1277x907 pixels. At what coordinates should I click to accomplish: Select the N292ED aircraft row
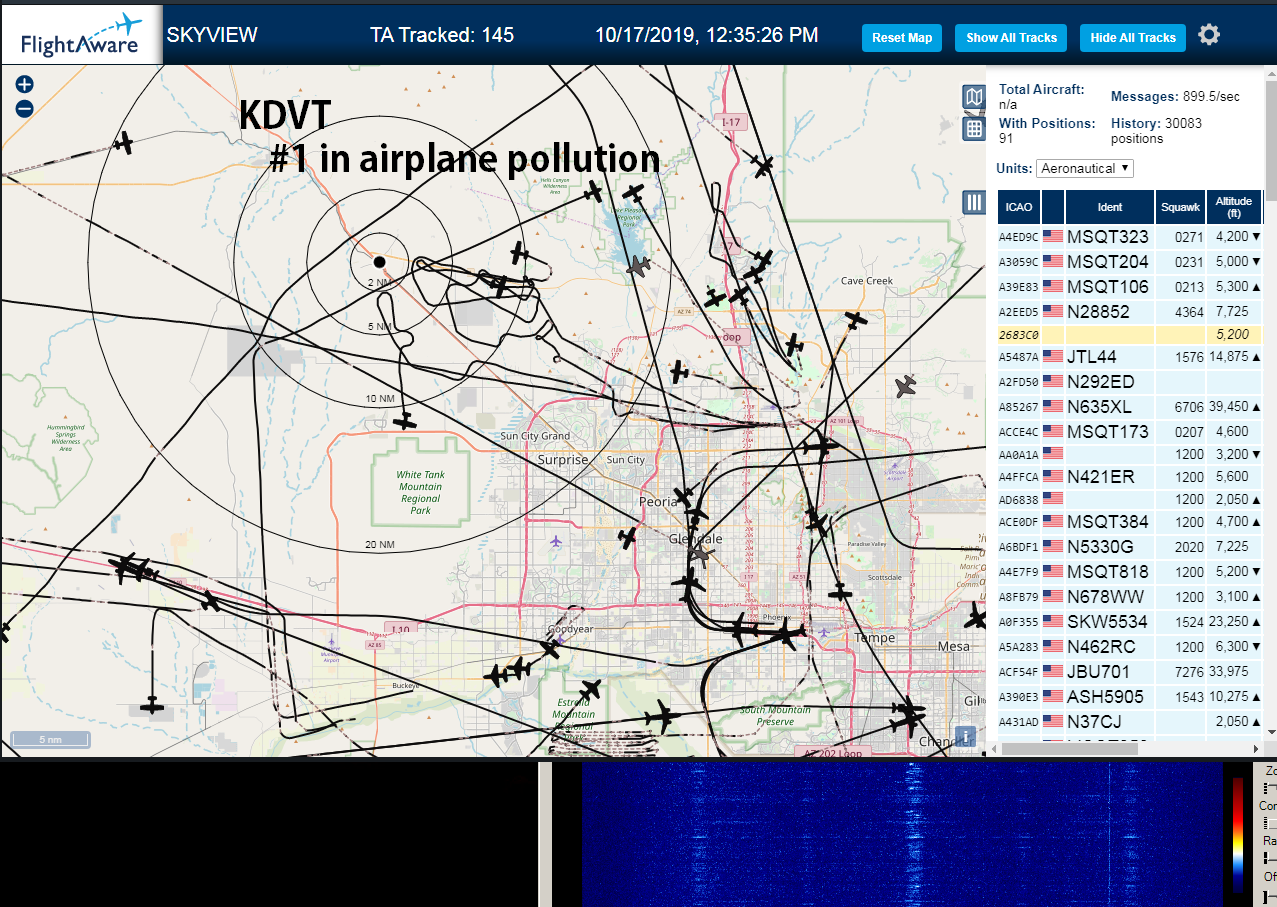pos(1129,382)
